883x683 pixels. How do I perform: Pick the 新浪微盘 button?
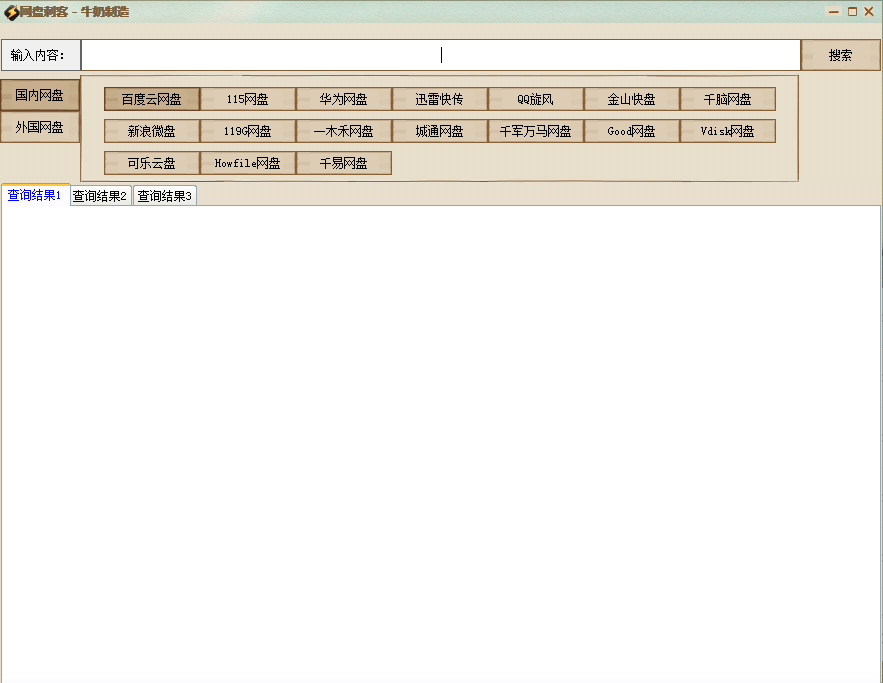[x=152, y=131]
